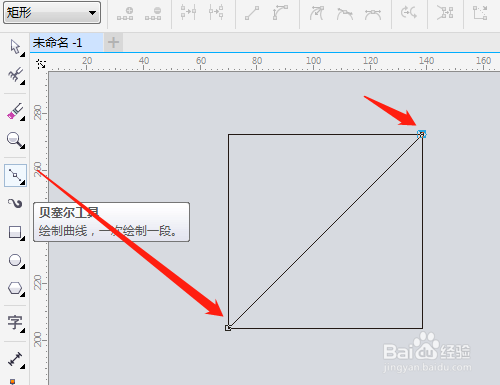Add a new document with plus tab
The width and height of the screenshot is (500, 385).
113,43
